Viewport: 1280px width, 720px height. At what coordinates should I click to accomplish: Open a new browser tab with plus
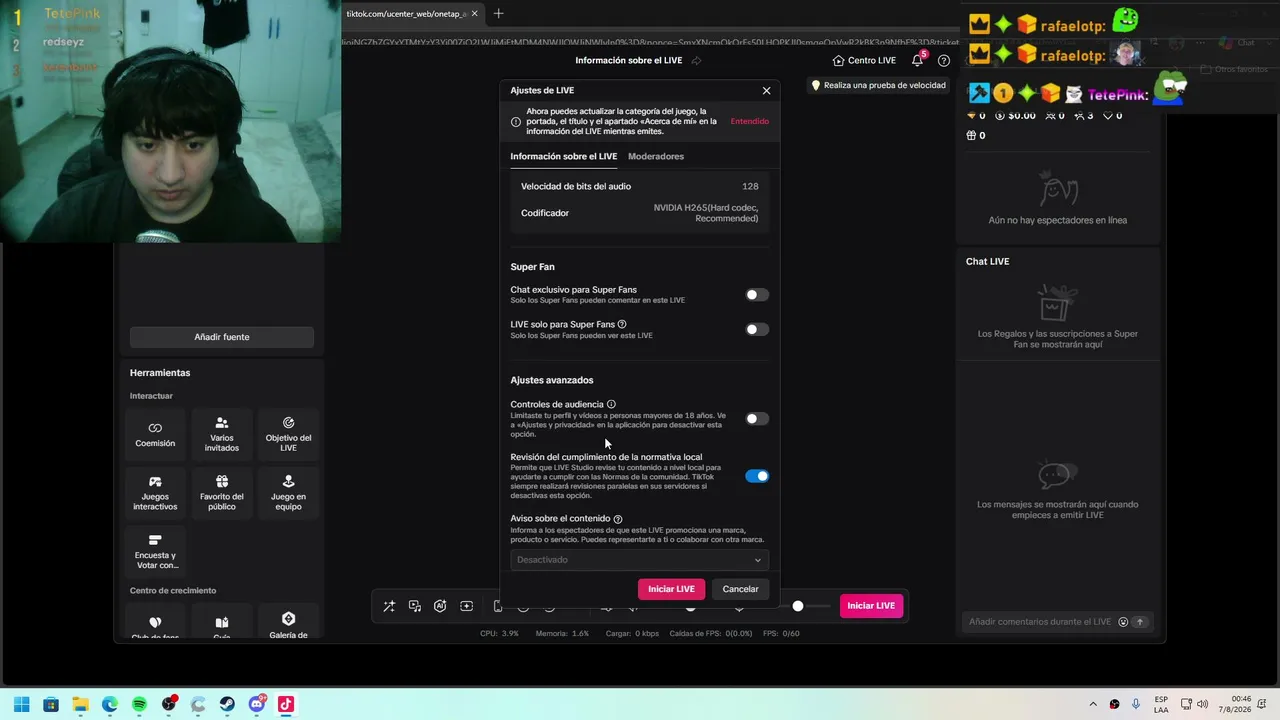[498, 13]
